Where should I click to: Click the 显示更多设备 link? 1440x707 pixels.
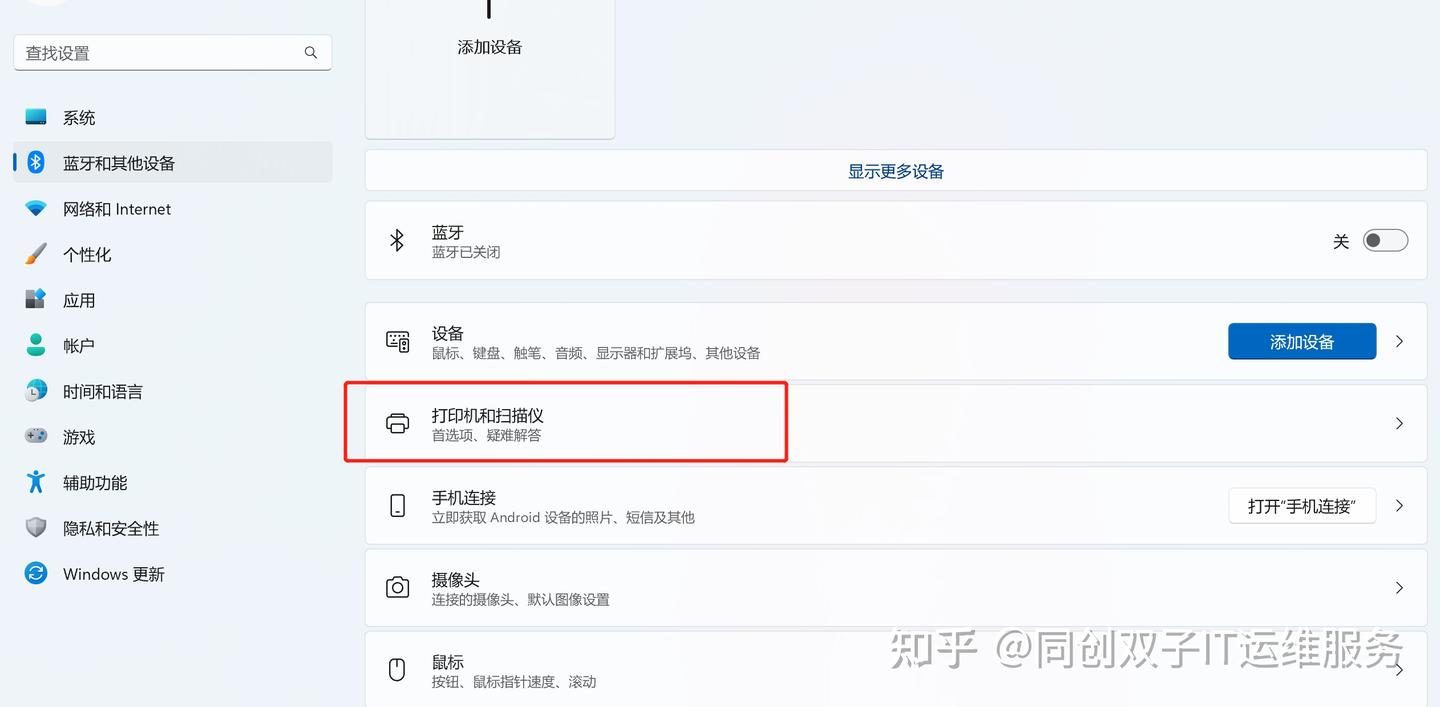[x=896, y=171]
